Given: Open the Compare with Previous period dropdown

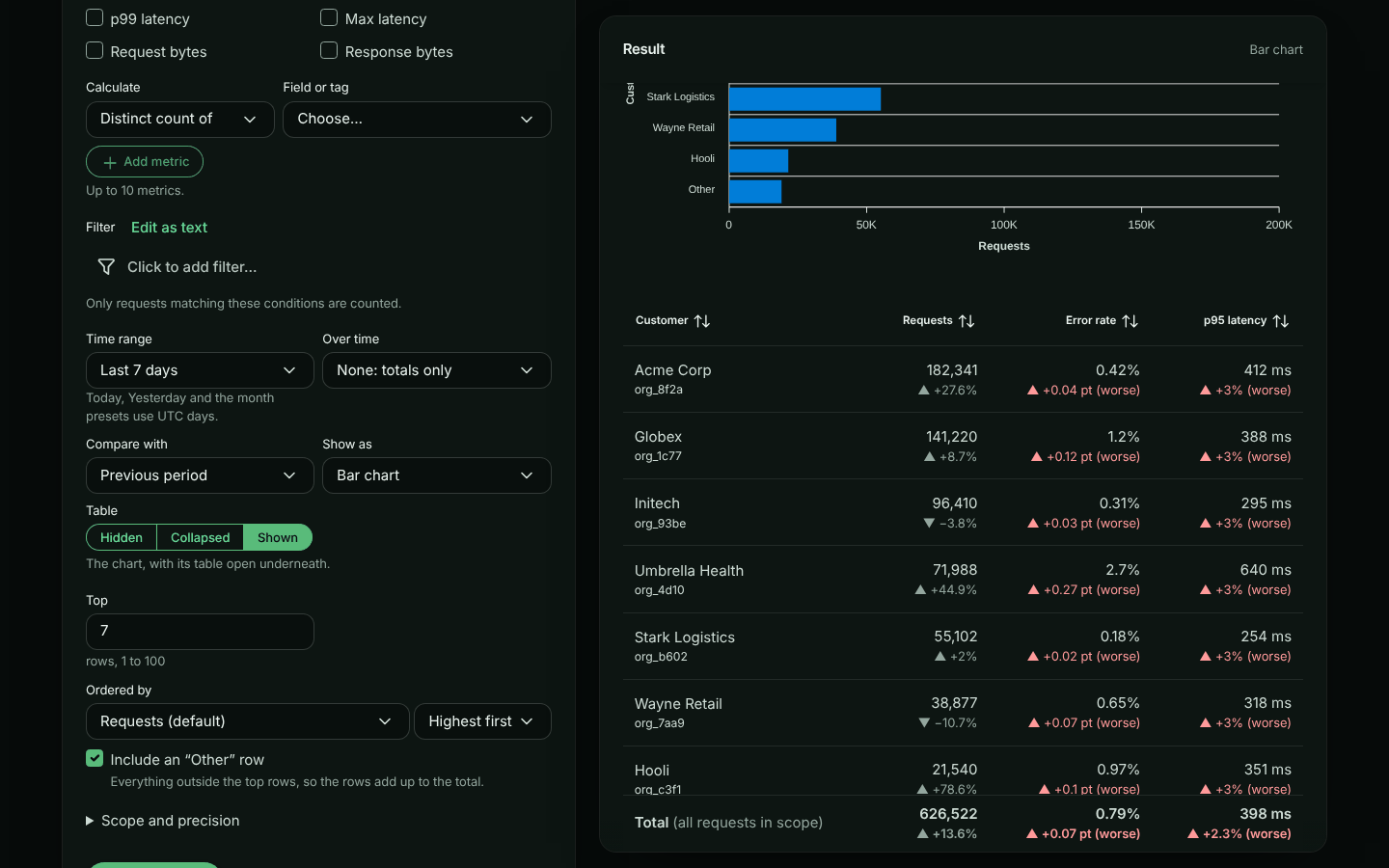Looking at the screenshot, I should click(x=200, y=475).
